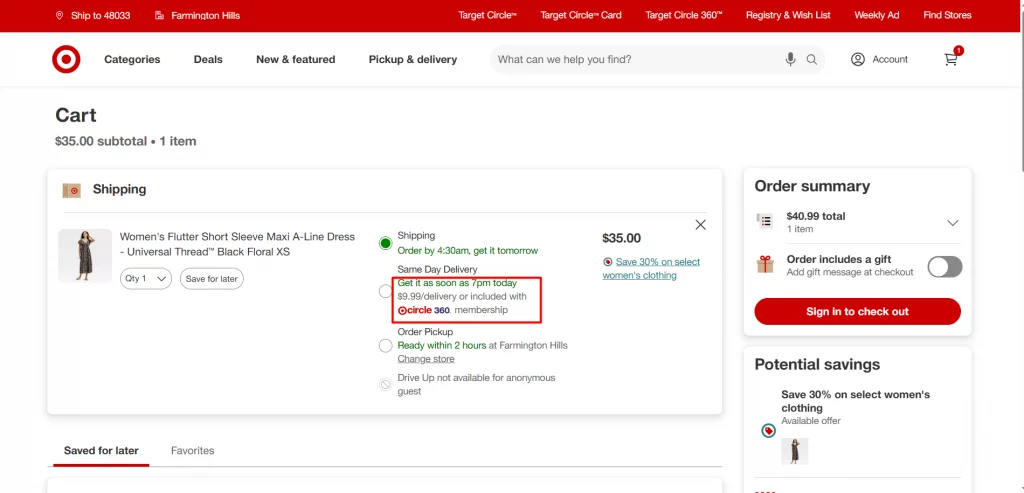Viewport: 1024px width, 493px height.
Task: Select the Same Day Delivery radio option
Action: tap(385, 291)
